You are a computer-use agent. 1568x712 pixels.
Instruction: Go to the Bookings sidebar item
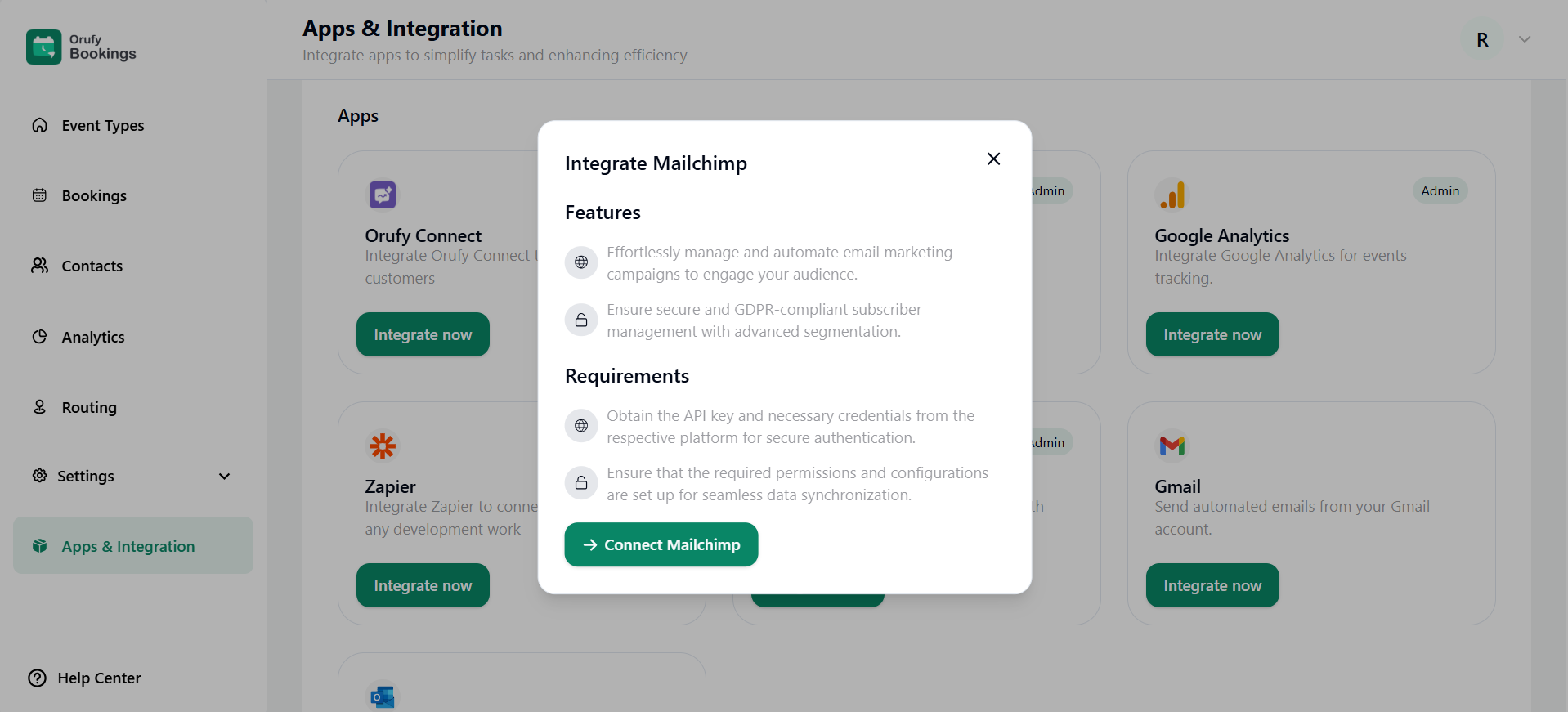(94, 195)
